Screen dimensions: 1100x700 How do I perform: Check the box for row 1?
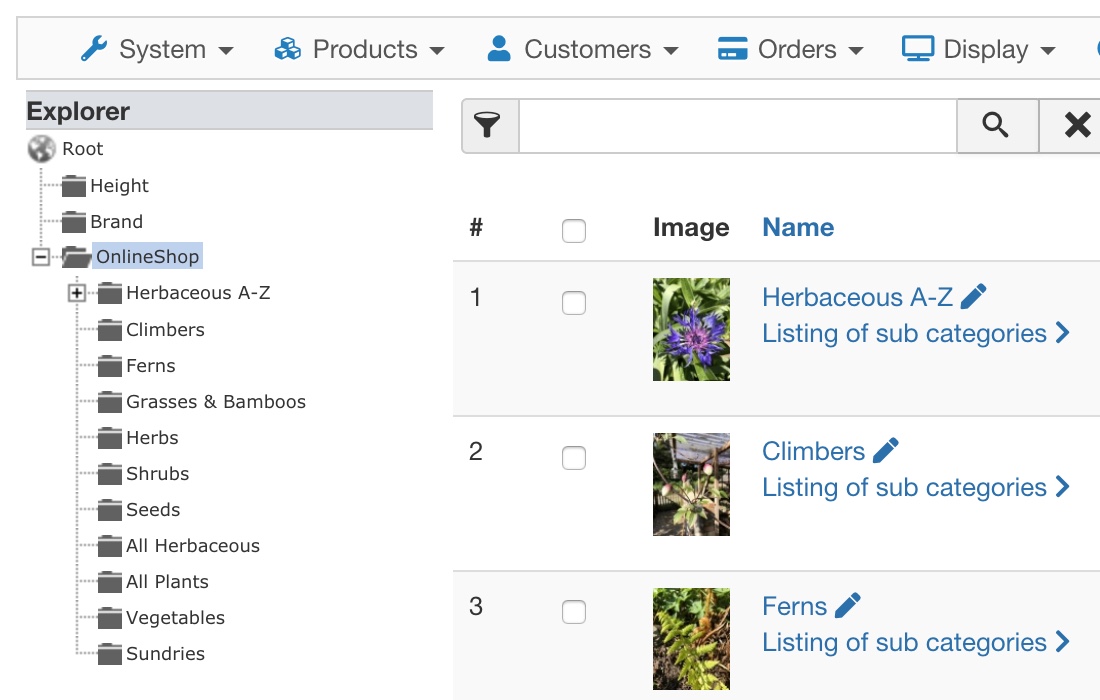[x=574, y=303]
